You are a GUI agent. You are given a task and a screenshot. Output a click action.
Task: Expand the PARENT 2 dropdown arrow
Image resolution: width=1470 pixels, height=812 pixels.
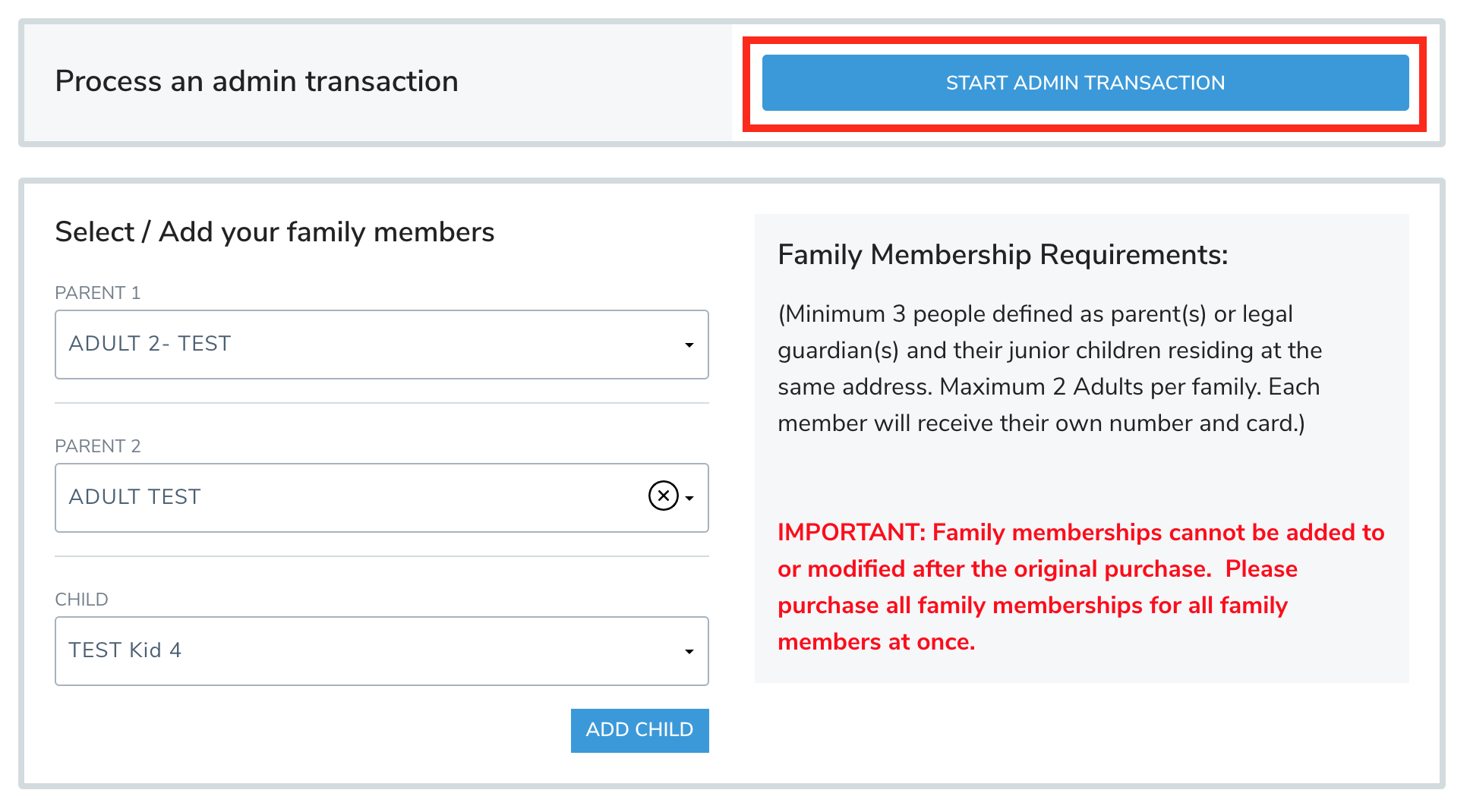pyautogui.click(x=690, y=499)
